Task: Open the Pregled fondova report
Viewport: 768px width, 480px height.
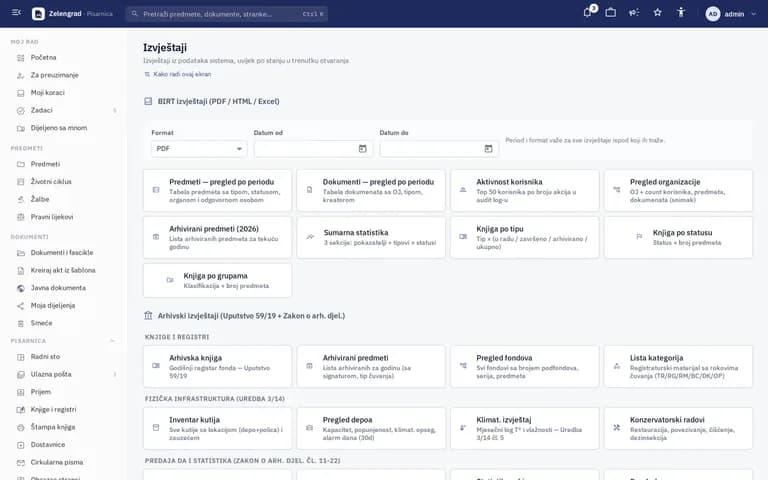Action: point(525,367)
